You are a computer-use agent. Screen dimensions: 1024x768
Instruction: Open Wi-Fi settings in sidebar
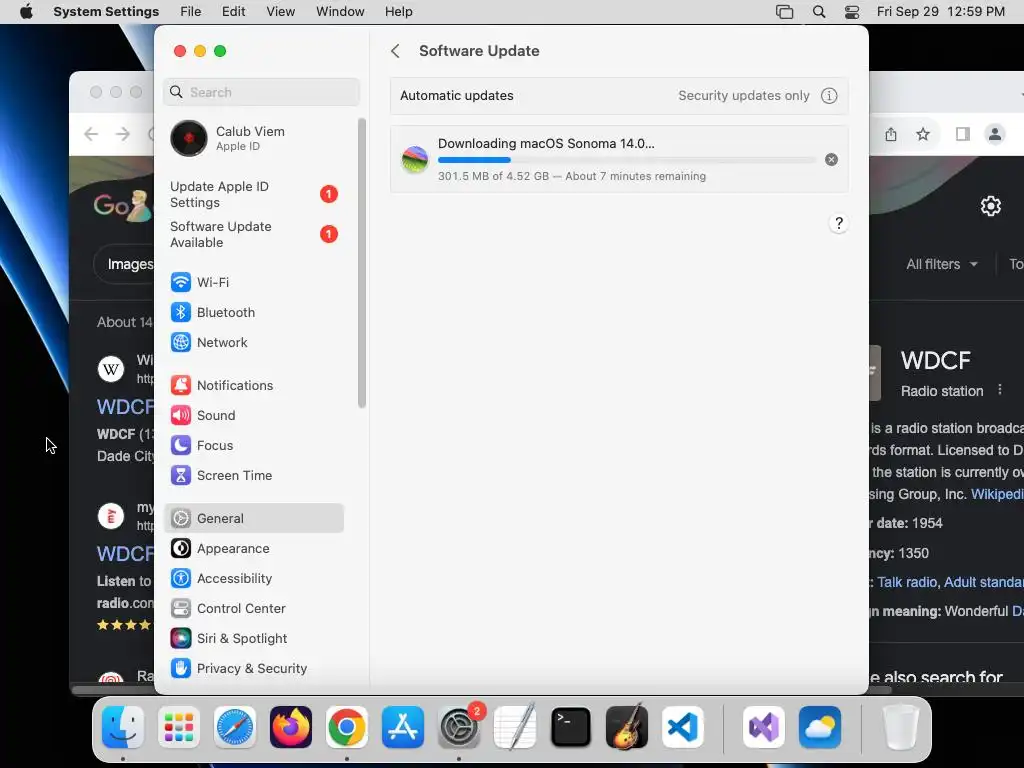click(x=253, y=282)
